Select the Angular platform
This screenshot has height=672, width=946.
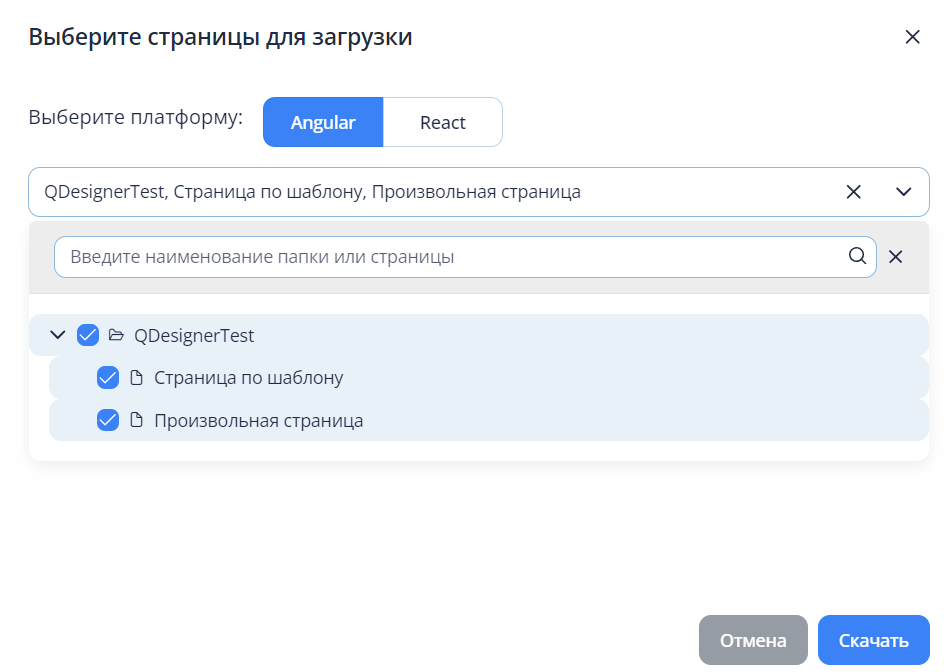tap(323, 122)
